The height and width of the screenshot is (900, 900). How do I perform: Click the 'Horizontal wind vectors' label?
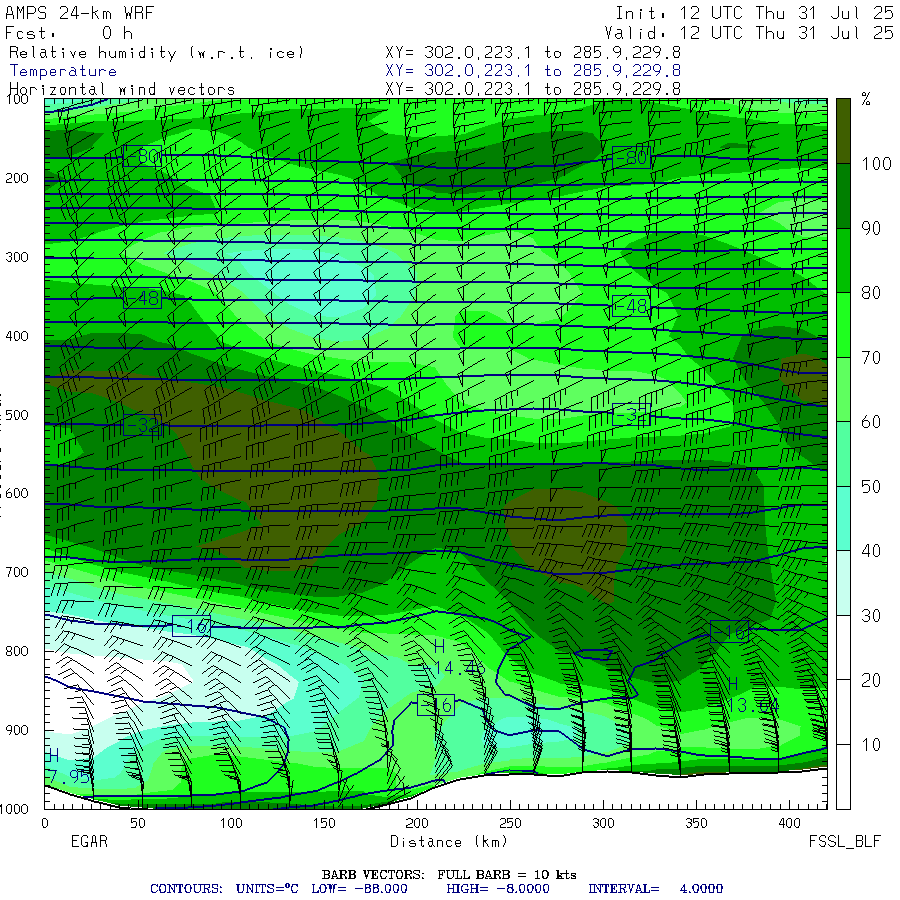point(122,90)
